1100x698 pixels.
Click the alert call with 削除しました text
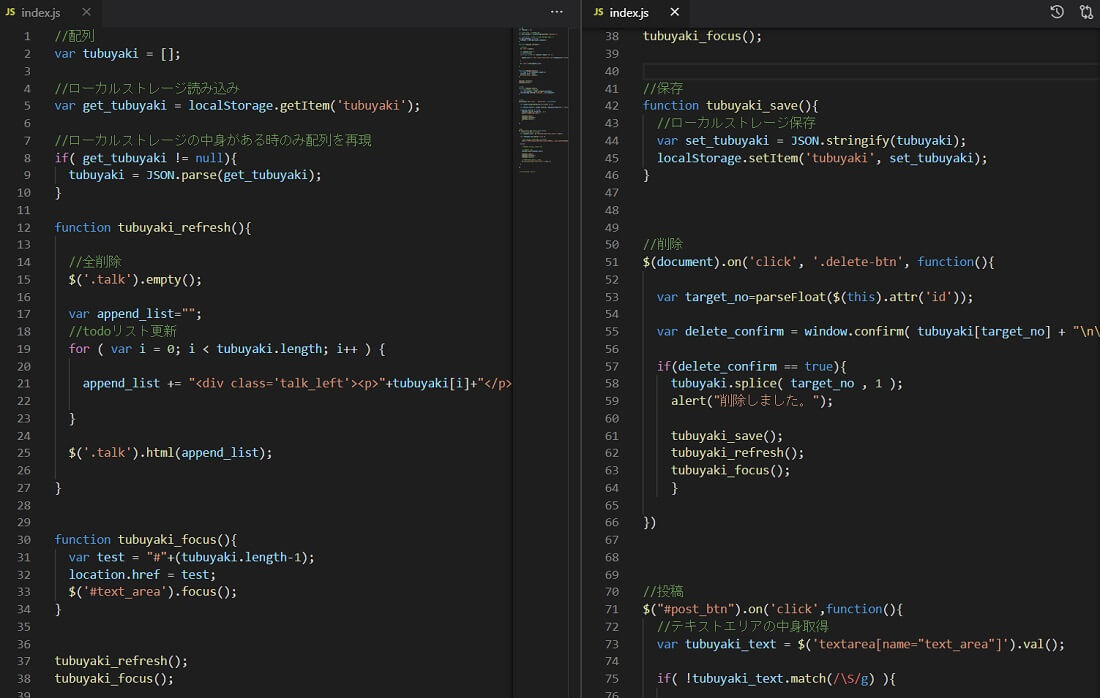pyautogui.click(x=751, y=401)
